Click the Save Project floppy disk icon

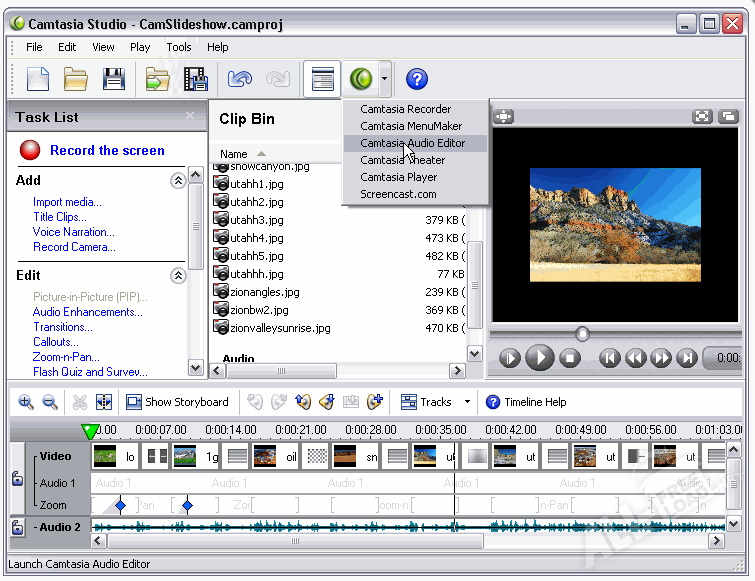[x=114, y=79]
